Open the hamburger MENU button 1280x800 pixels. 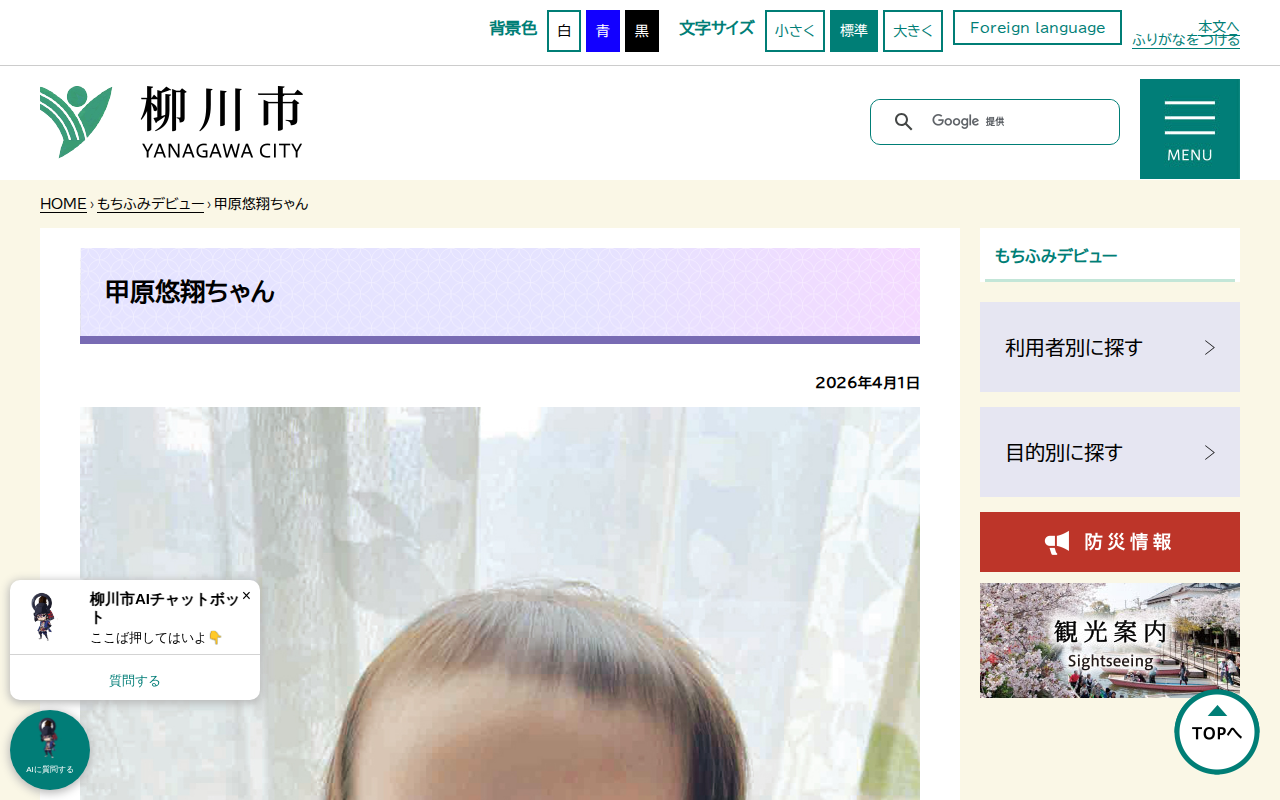[1190, 129]
